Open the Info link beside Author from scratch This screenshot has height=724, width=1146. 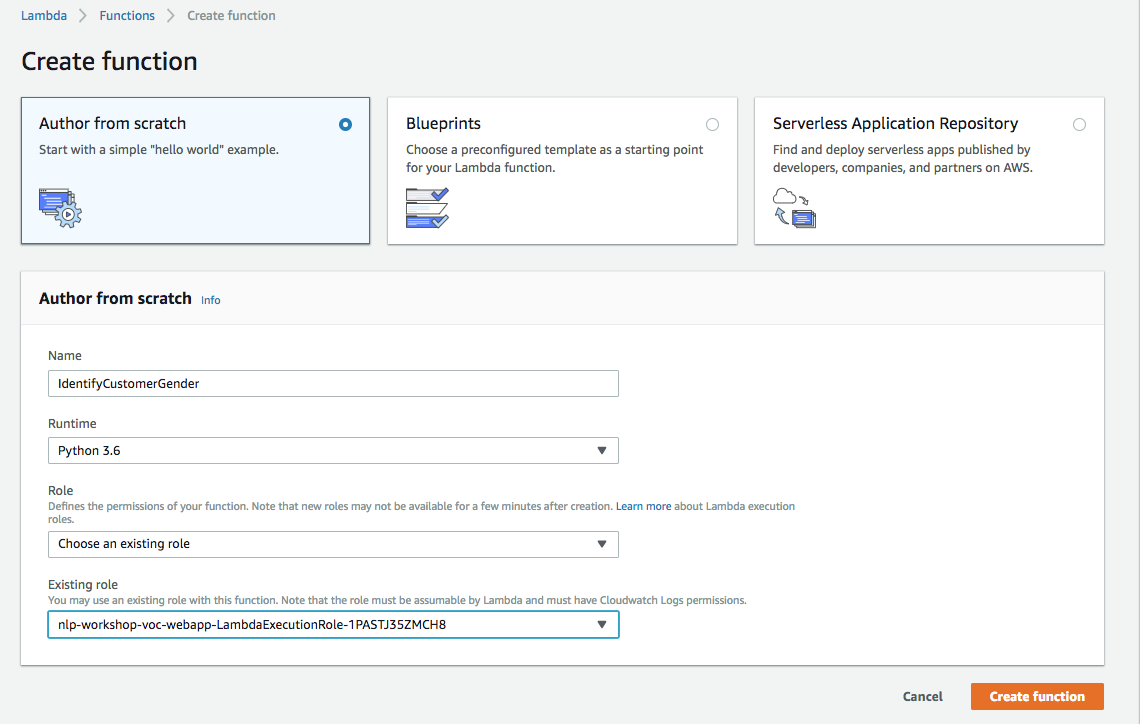[x=210, y=300]
